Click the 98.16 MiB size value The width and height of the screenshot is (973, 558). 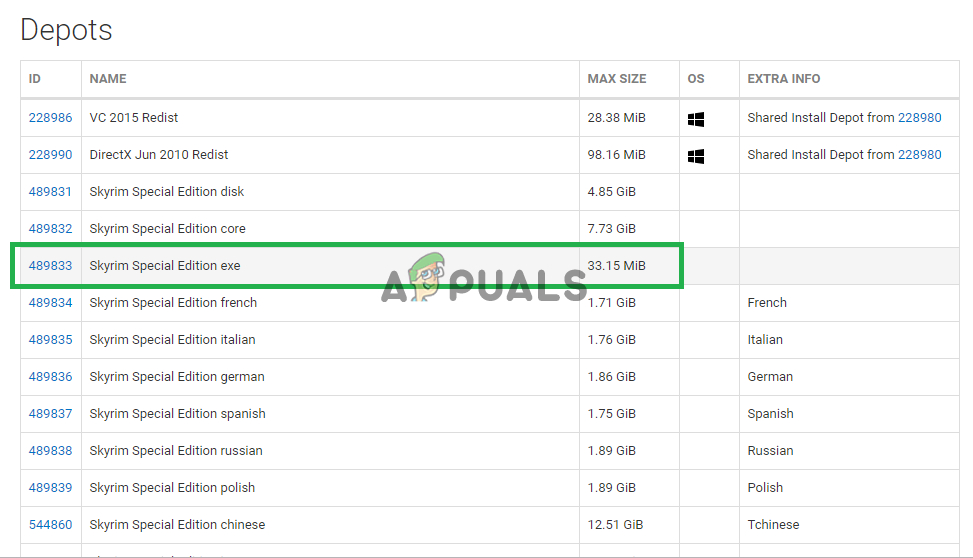click(617, 155)
